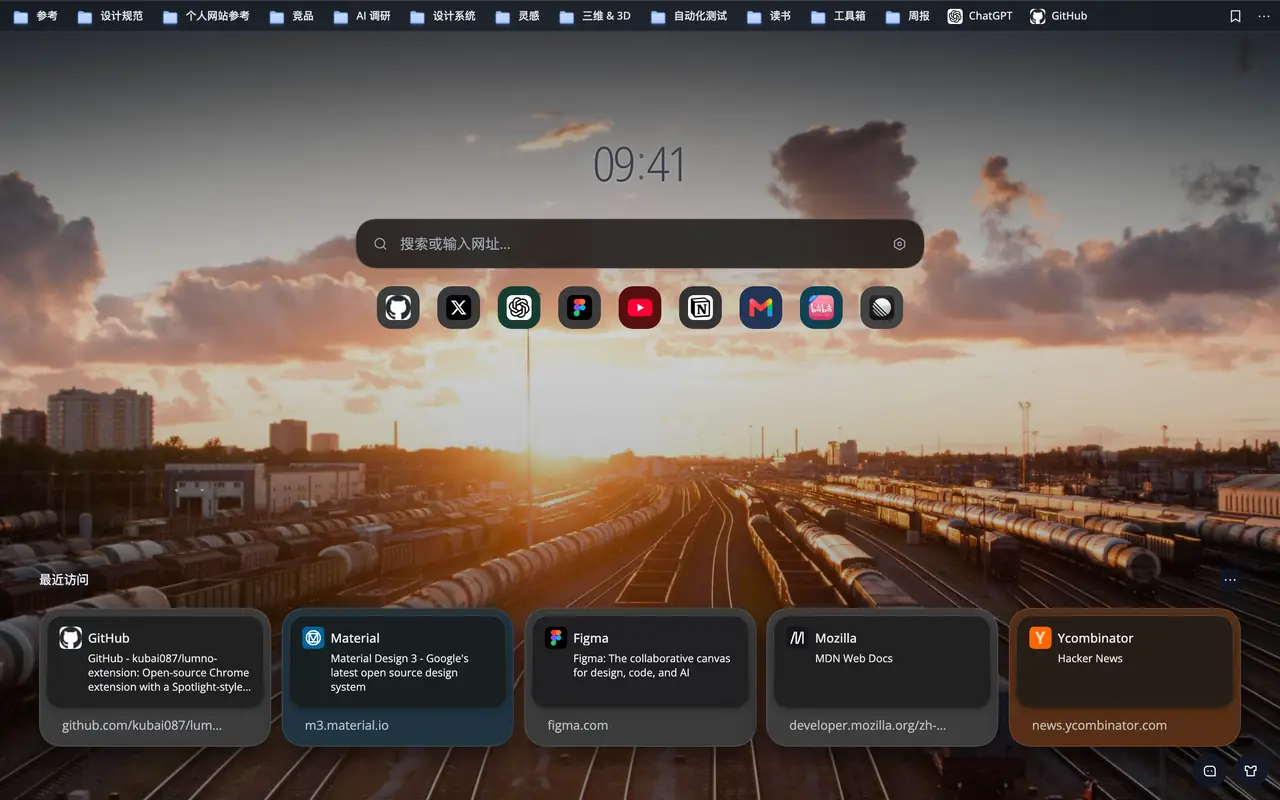Screen dimensions: 1280x800
Task: Click the search engine settings icon in search bar
Action: pyautogui.click(x=899, y=244)
